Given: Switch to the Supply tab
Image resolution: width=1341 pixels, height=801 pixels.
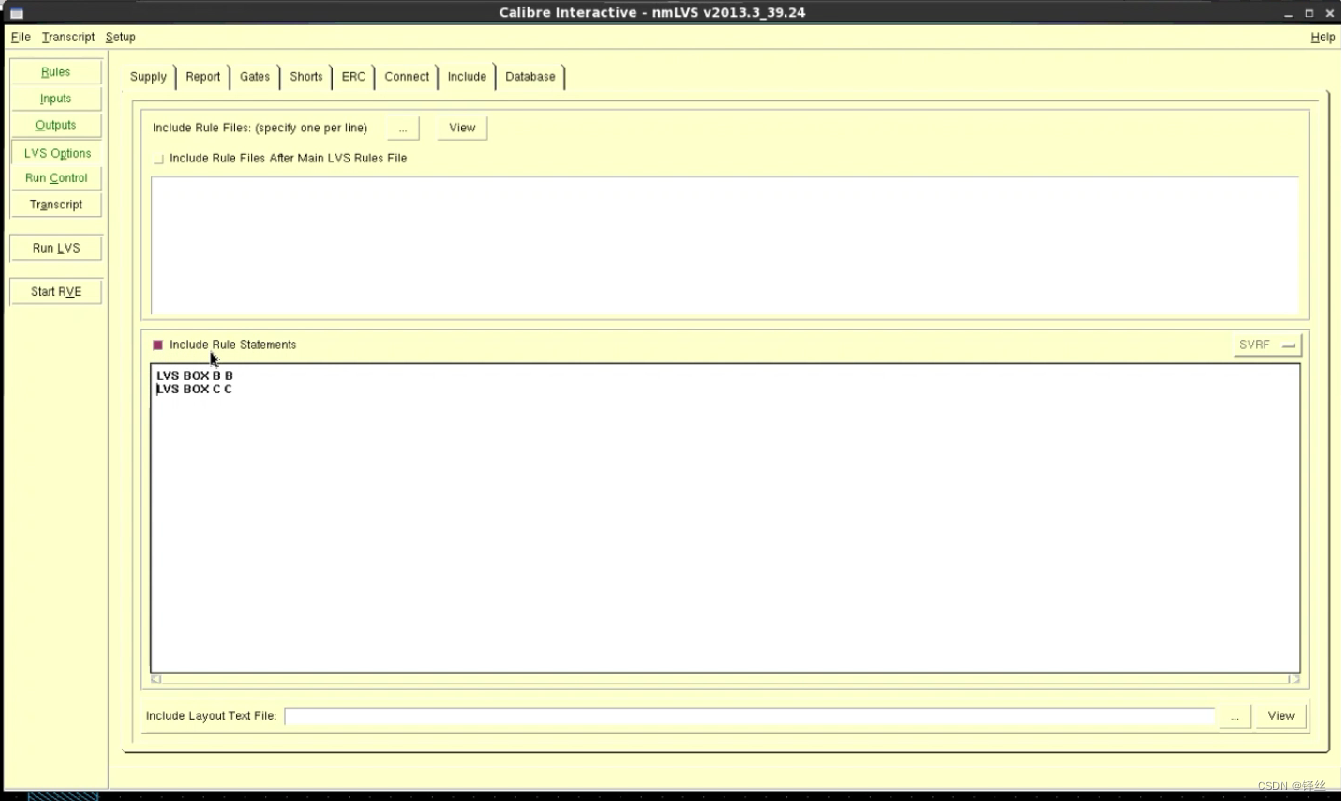Looking at the screenshot, I should point(148,77).
